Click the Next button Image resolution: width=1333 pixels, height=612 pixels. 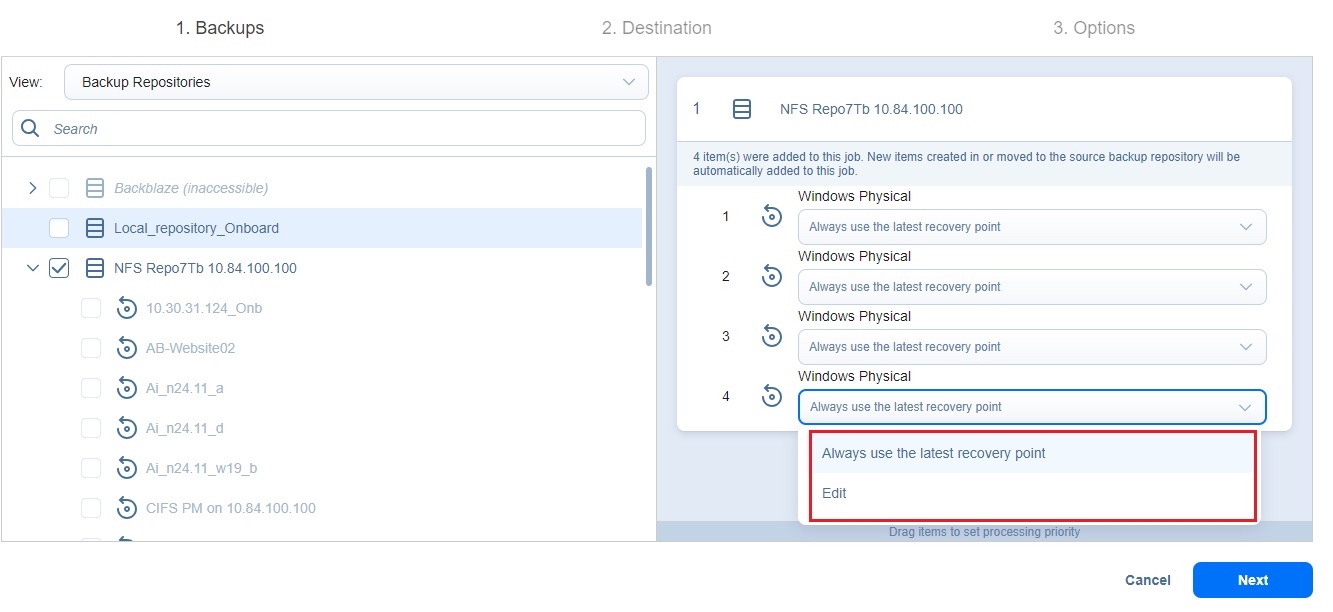1252,580
